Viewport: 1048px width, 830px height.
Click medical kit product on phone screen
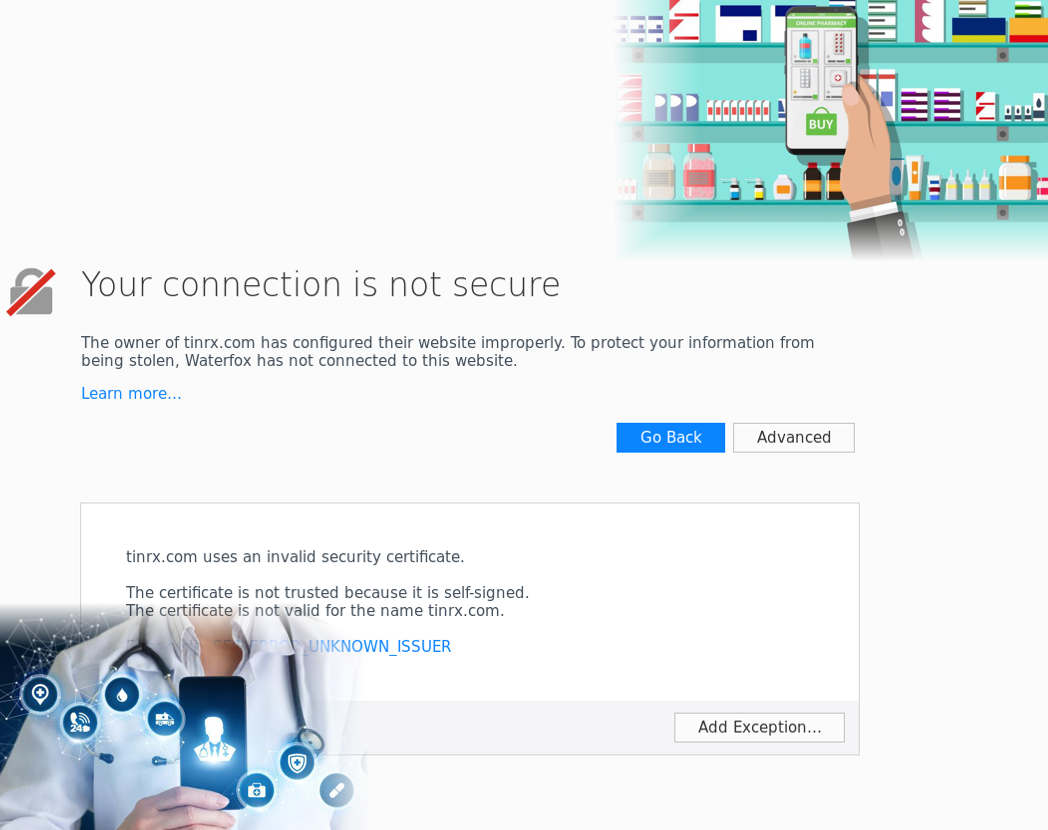pyautogui.click(x=838, y=78)
